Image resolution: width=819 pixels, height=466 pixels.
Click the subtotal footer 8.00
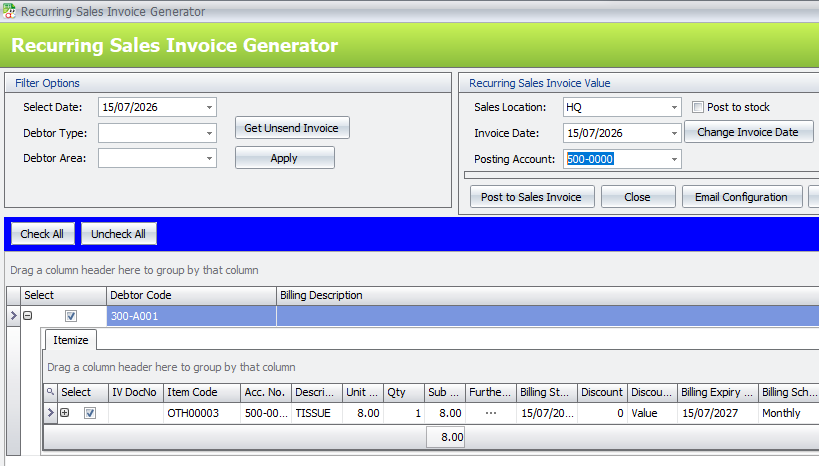coord(445,437)
